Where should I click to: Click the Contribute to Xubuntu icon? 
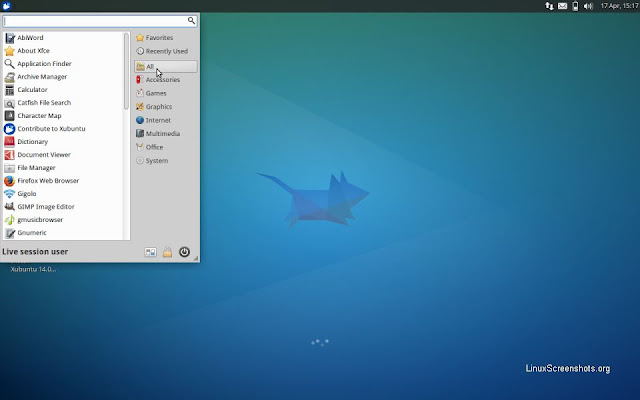tap(9, 129)
